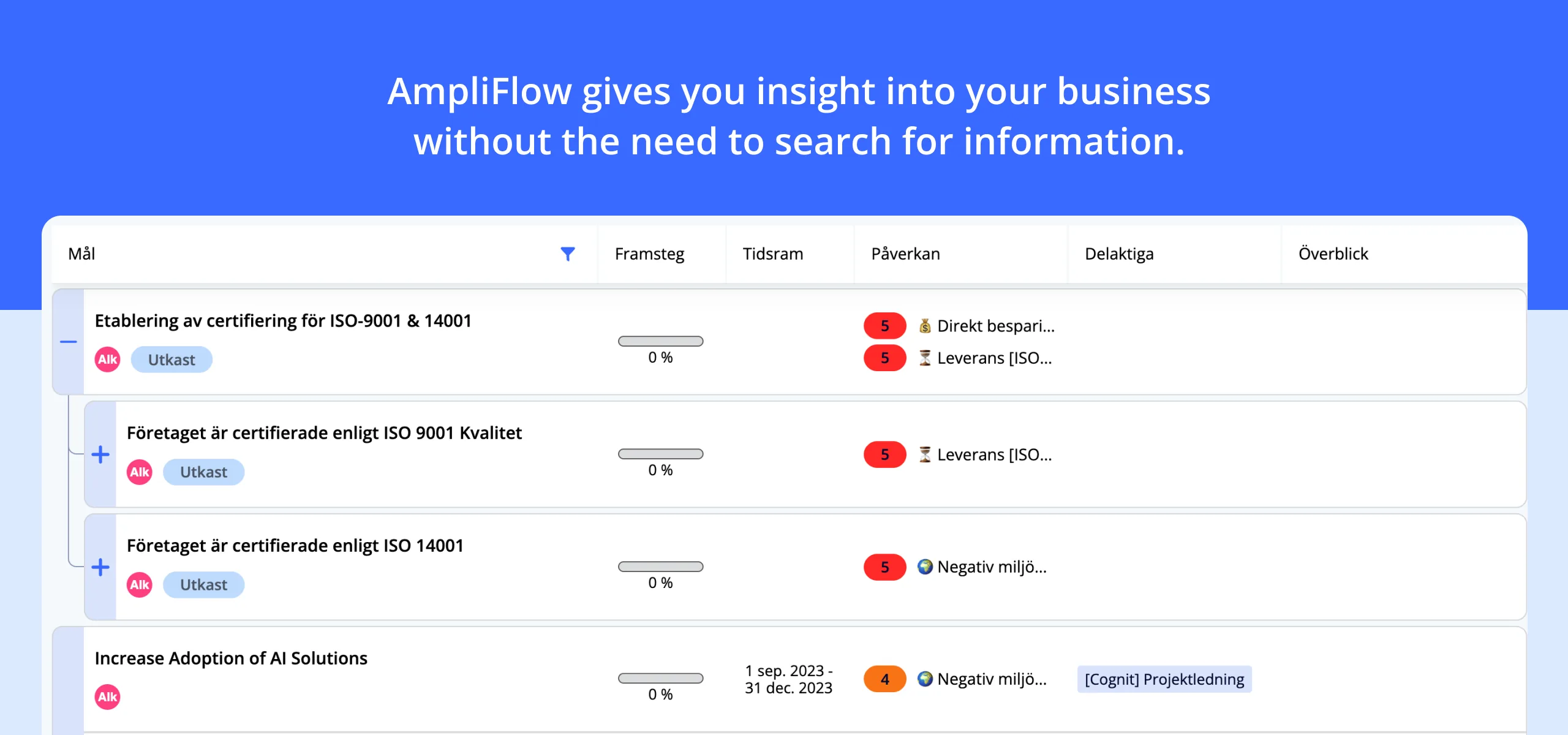Viewport: 1568px width, 735px height.
Task: Click hourglass icon in Etablering av certifiering row
Action: pyautogui.click(x=925, y=358)
